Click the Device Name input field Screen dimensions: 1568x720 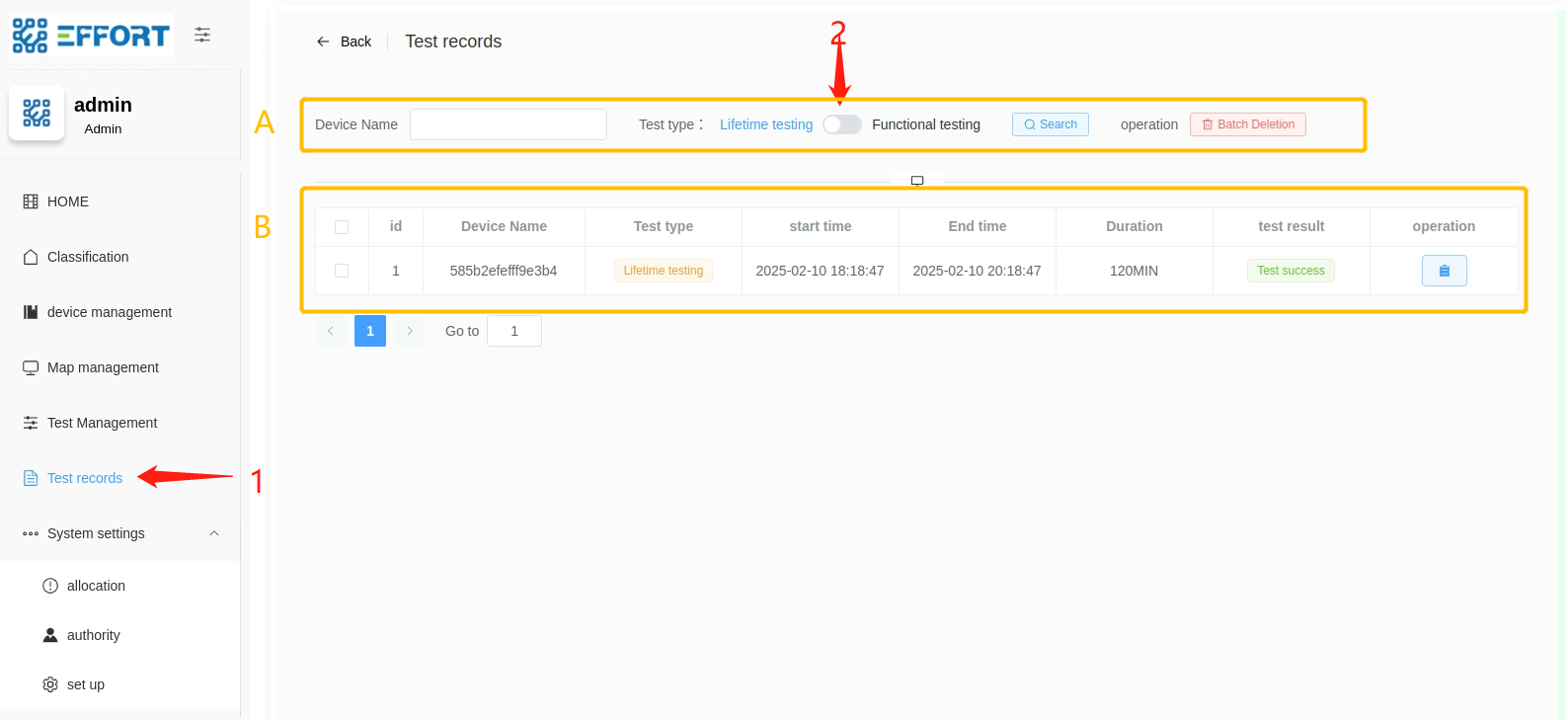pyautogui.click(x=508, y=124)
